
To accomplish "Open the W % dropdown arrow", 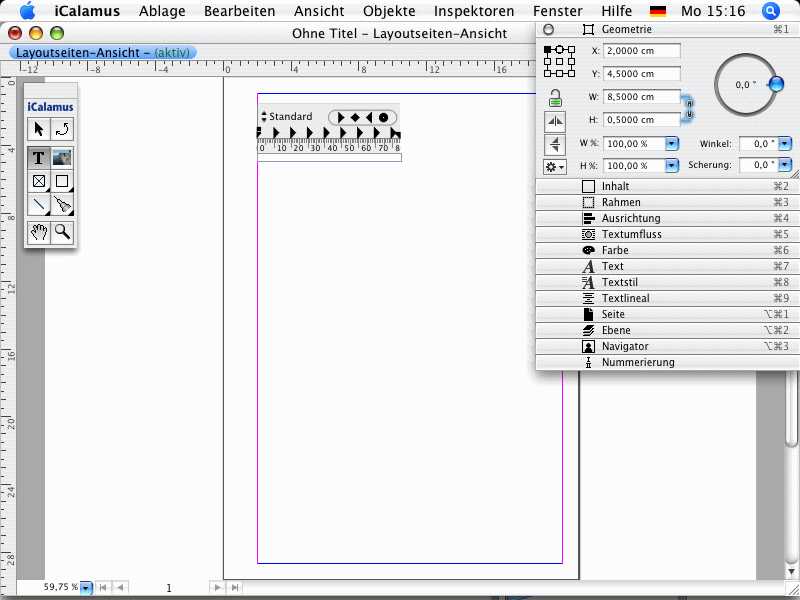I will tap(672, 144).
